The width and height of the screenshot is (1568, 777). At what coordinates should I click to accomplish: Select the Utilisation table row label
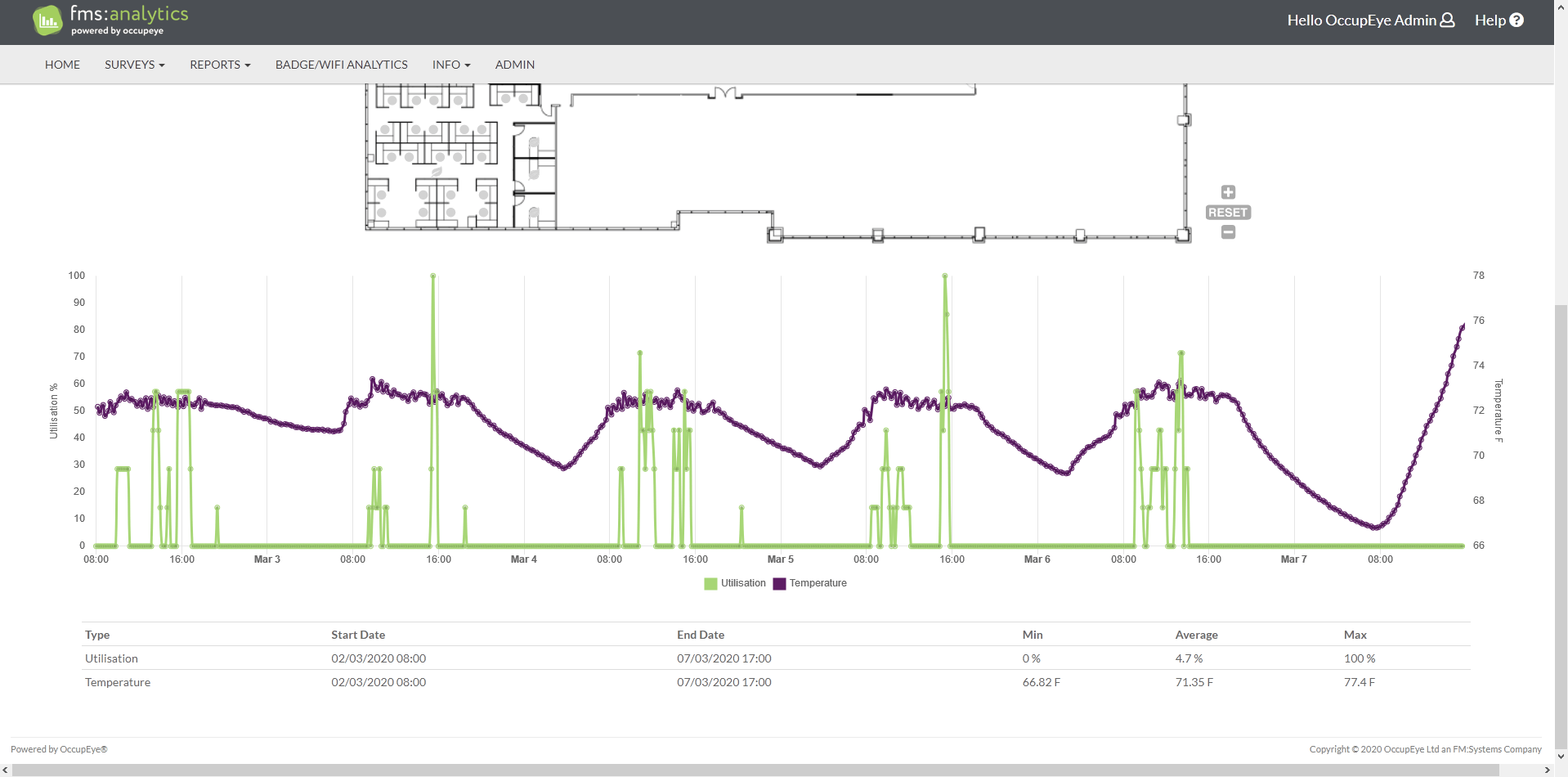point(111,658)
